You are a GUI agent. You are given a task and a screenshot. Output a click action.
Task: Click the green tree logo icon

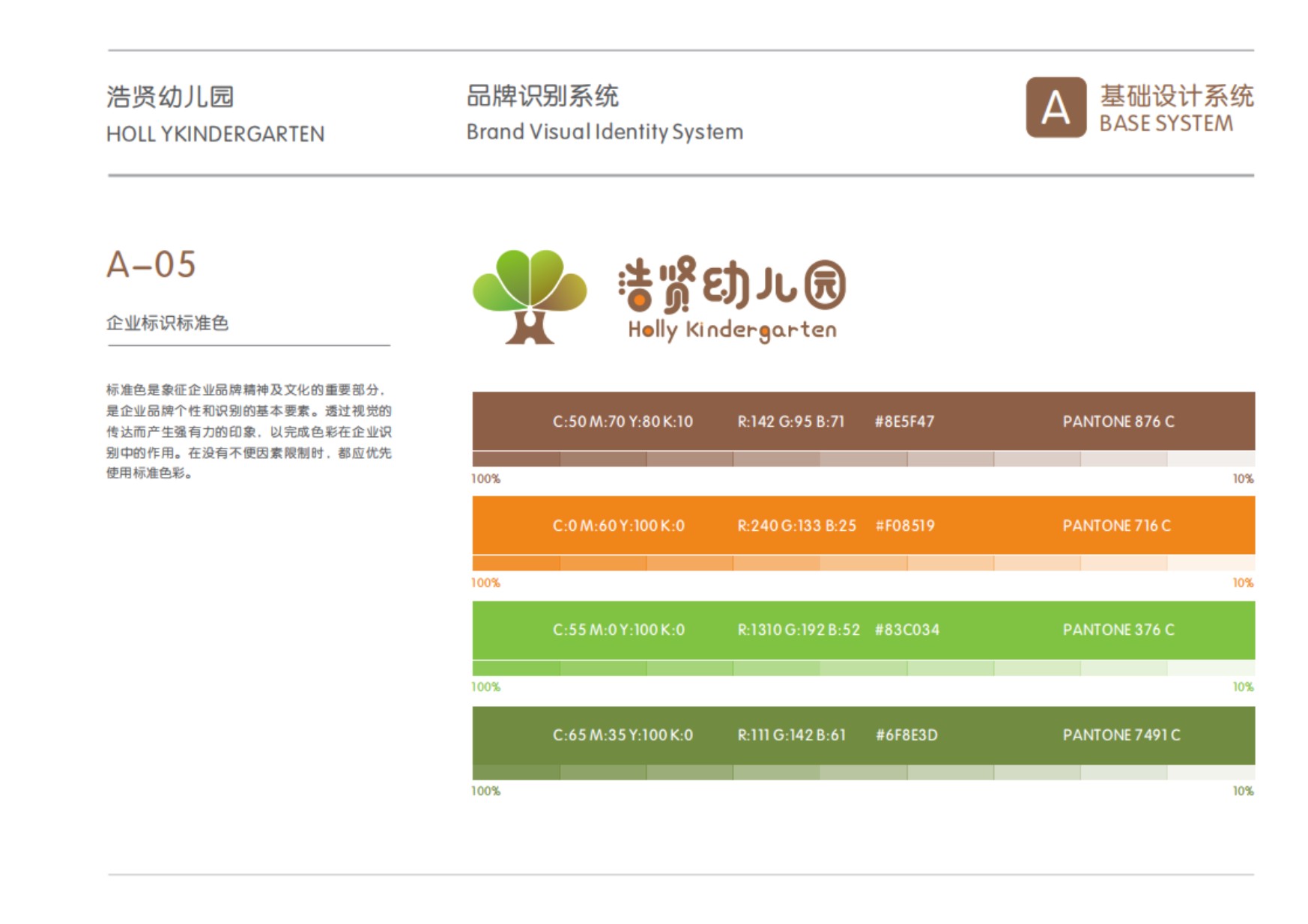tap(530, 297)
